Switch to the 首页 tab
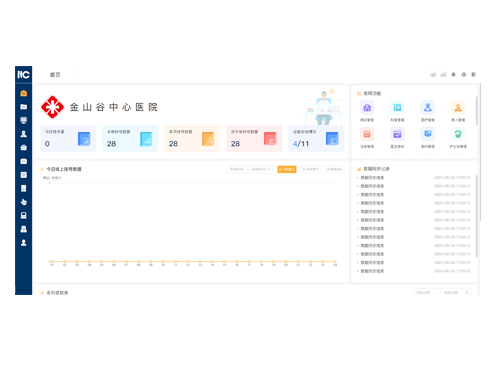Viewport: 500px width, 368px height. point(55,75)
